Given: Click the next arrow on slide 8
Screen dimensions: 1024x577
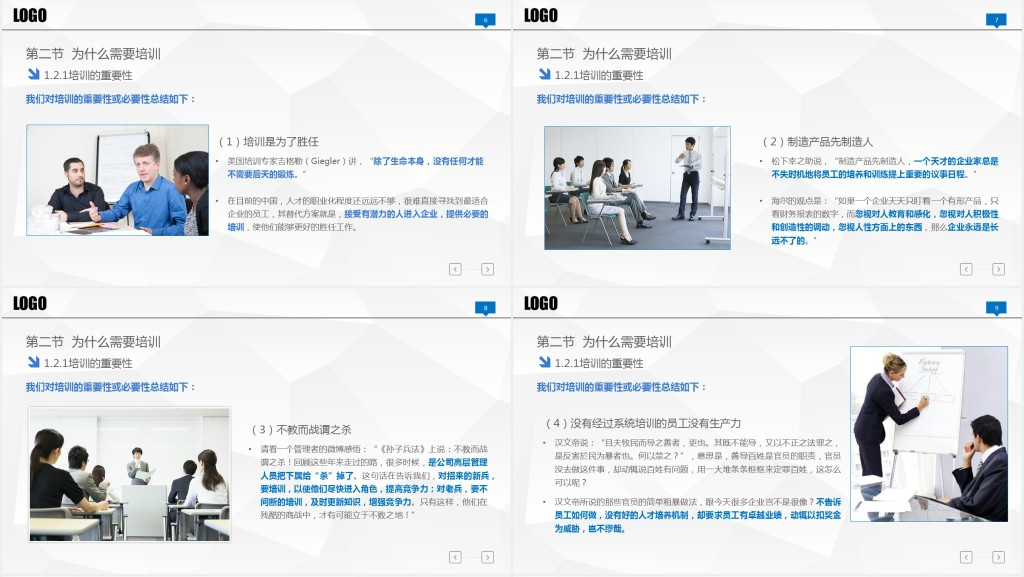Looking at the screenshot, I should point(487,557).
